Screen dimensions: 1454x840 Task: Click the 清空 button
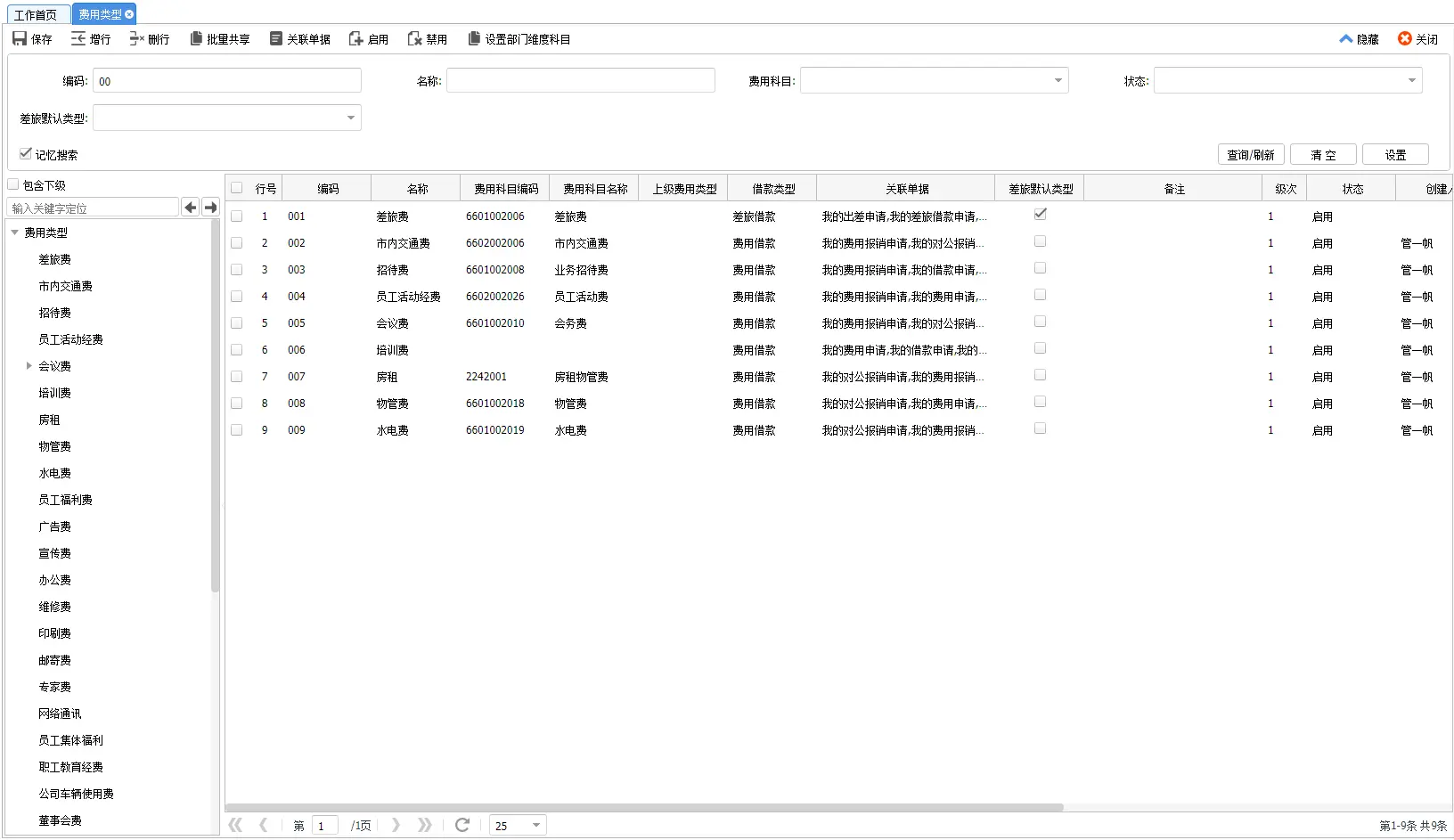[1323, 154]
